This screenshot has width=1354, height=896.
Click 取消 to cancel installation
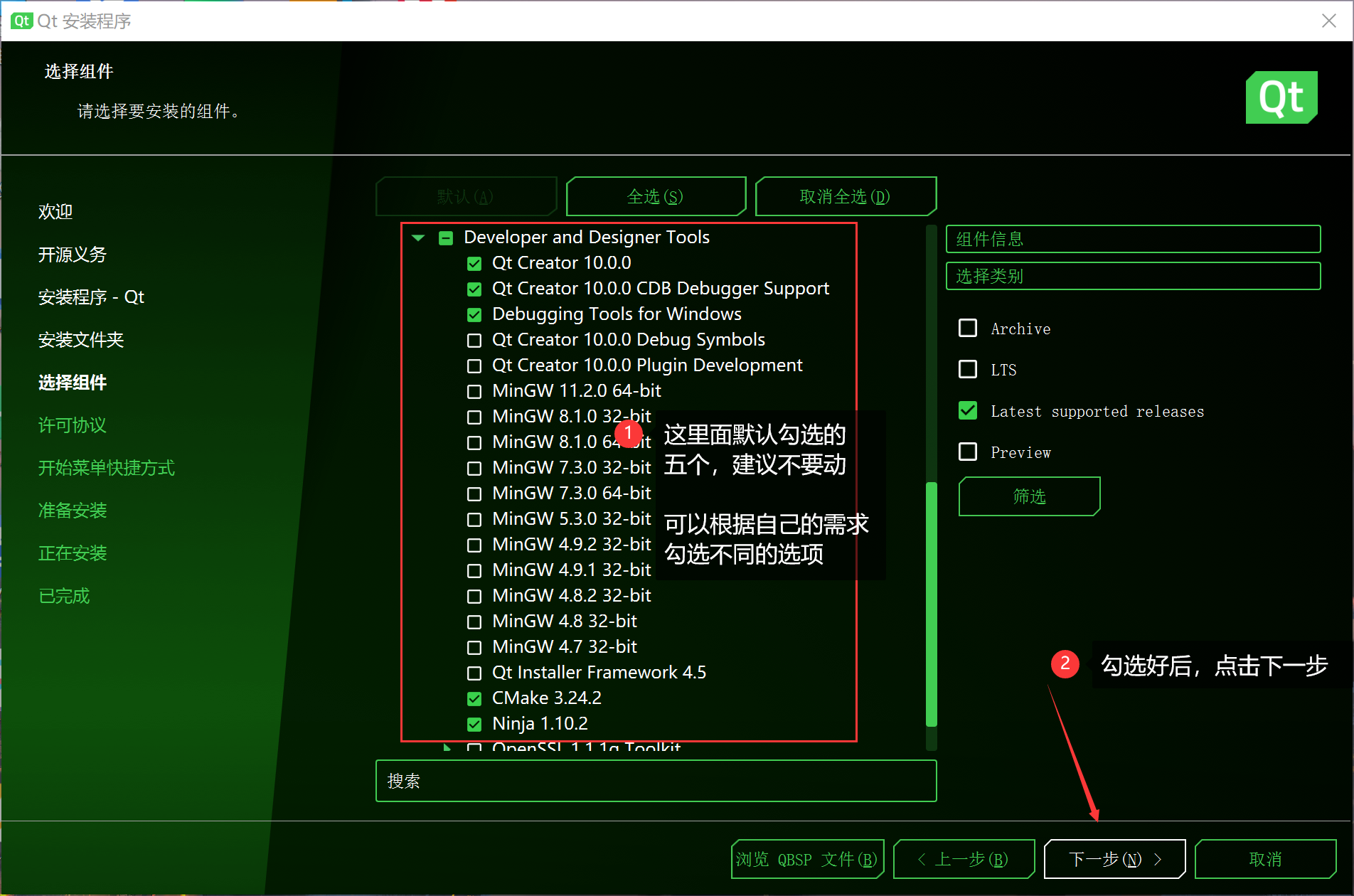(x=1265, y=859)
